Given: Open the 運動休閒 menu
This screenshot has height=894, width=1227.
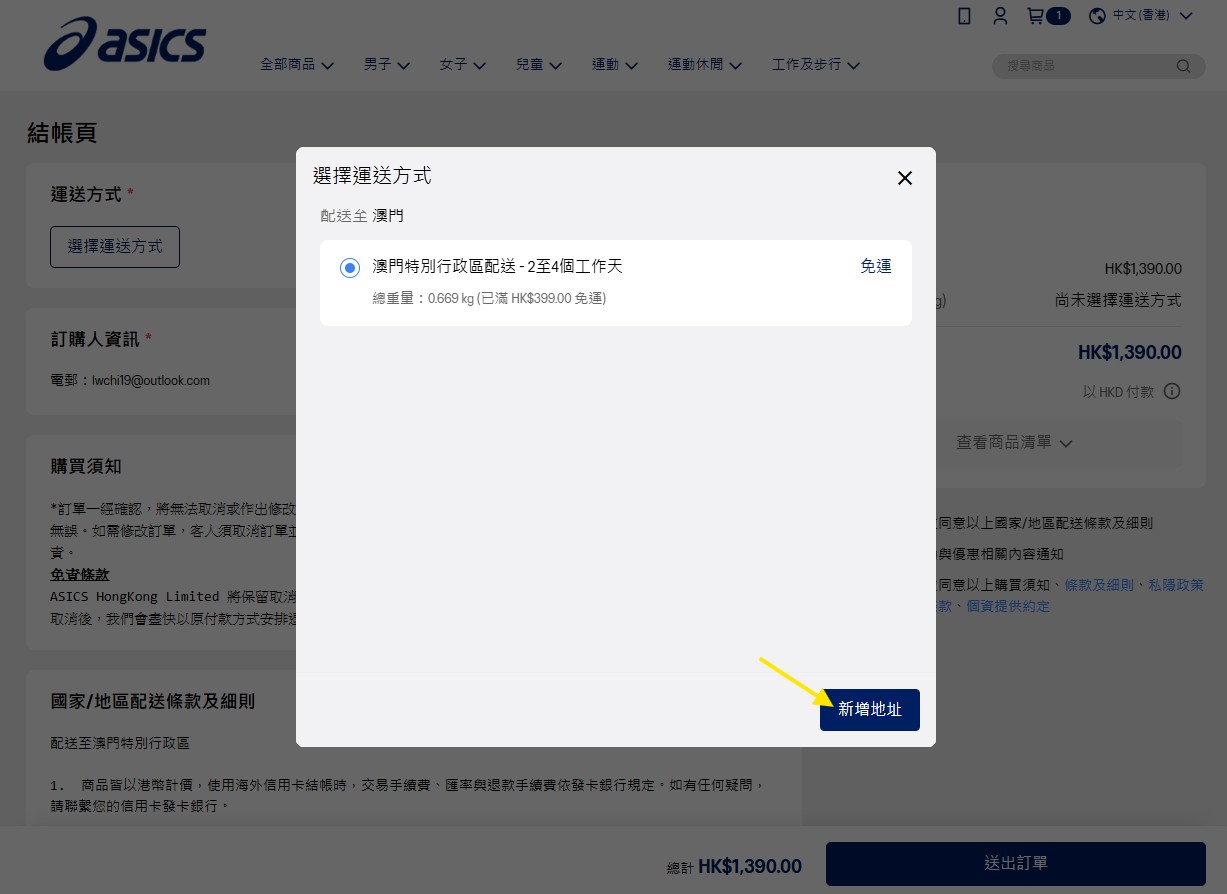Looking at the screenshot, I should pyautogui.click(x=705, y=65).
